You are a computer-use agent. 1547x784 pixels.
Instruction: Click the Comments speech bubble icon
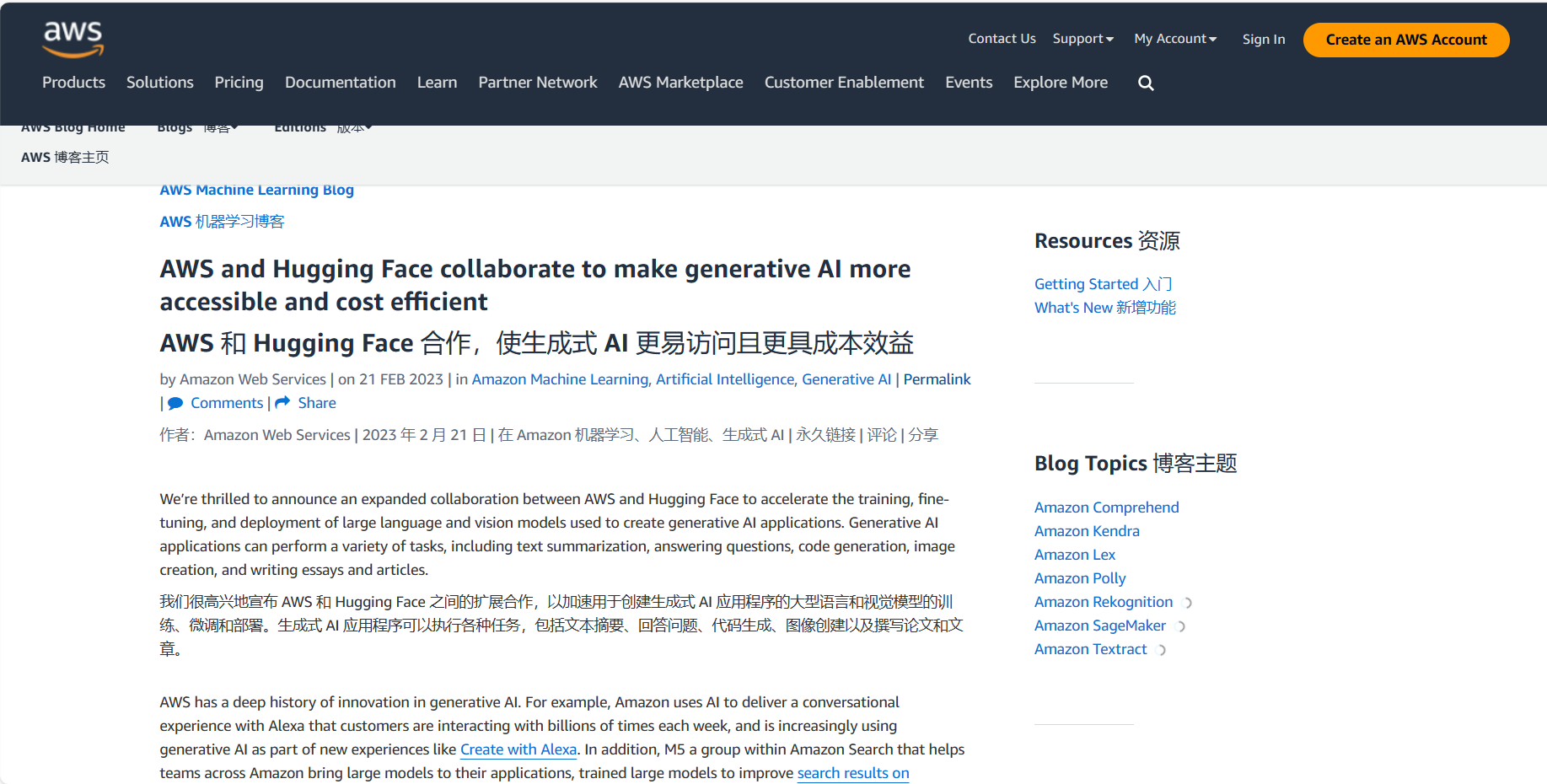[175, 404]
